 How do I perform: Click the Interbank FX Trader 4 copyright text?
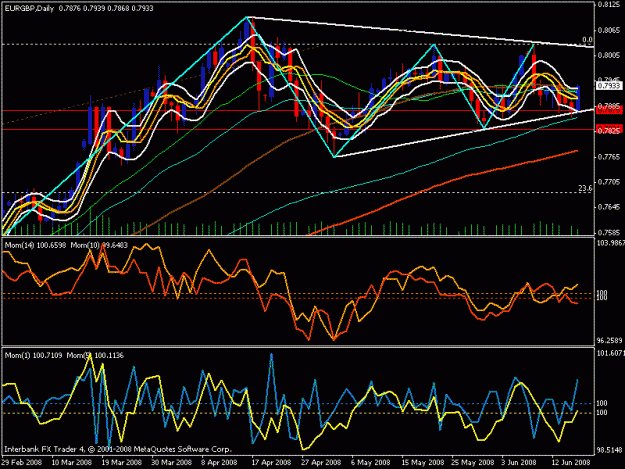[x=118, y=449]
